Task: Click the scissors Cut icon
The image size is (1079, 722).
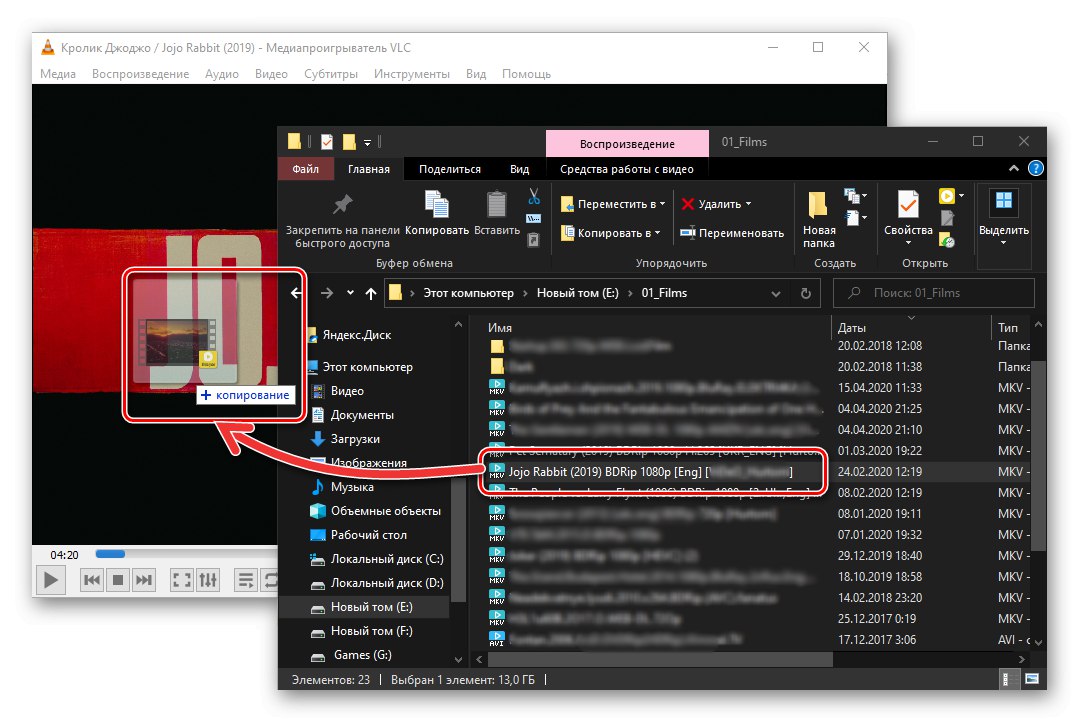Action: click(x=534, y=198)
